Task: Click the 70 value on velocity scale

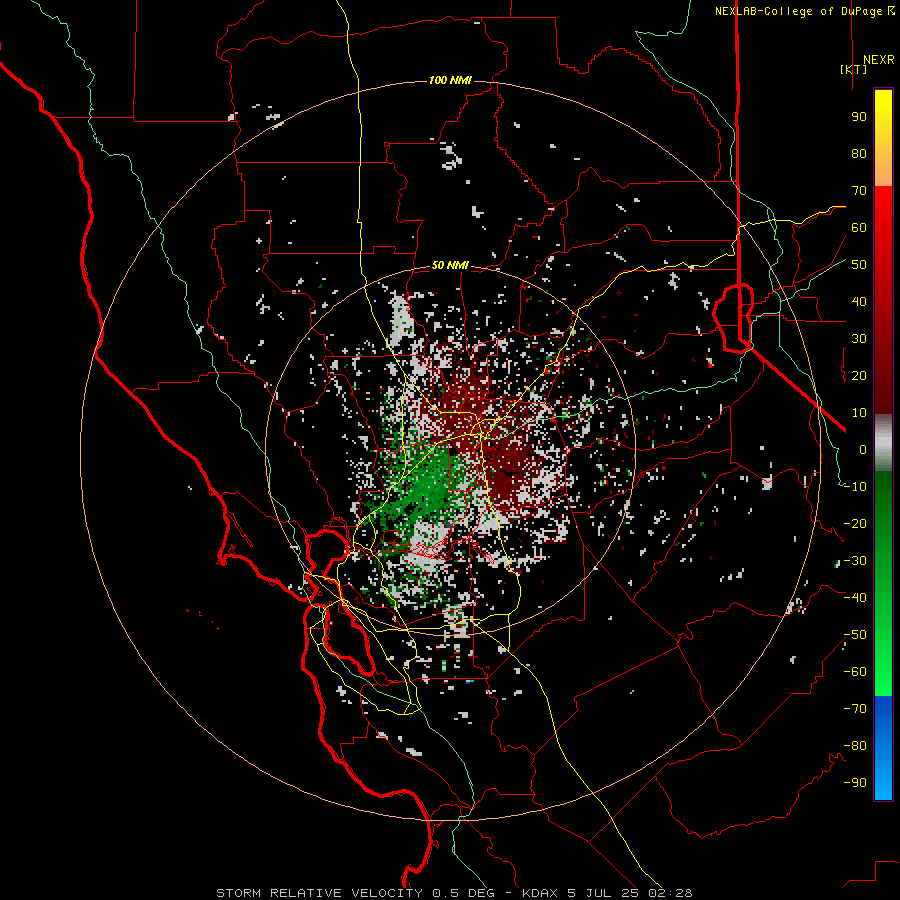Action: [859, 191]
